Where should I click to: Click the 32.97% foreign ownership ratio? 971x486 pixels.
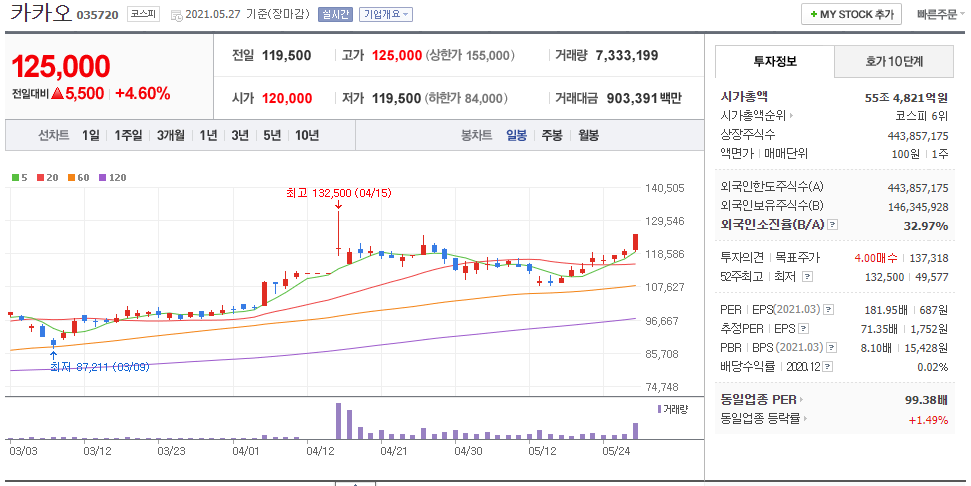(x=926, y=225)
